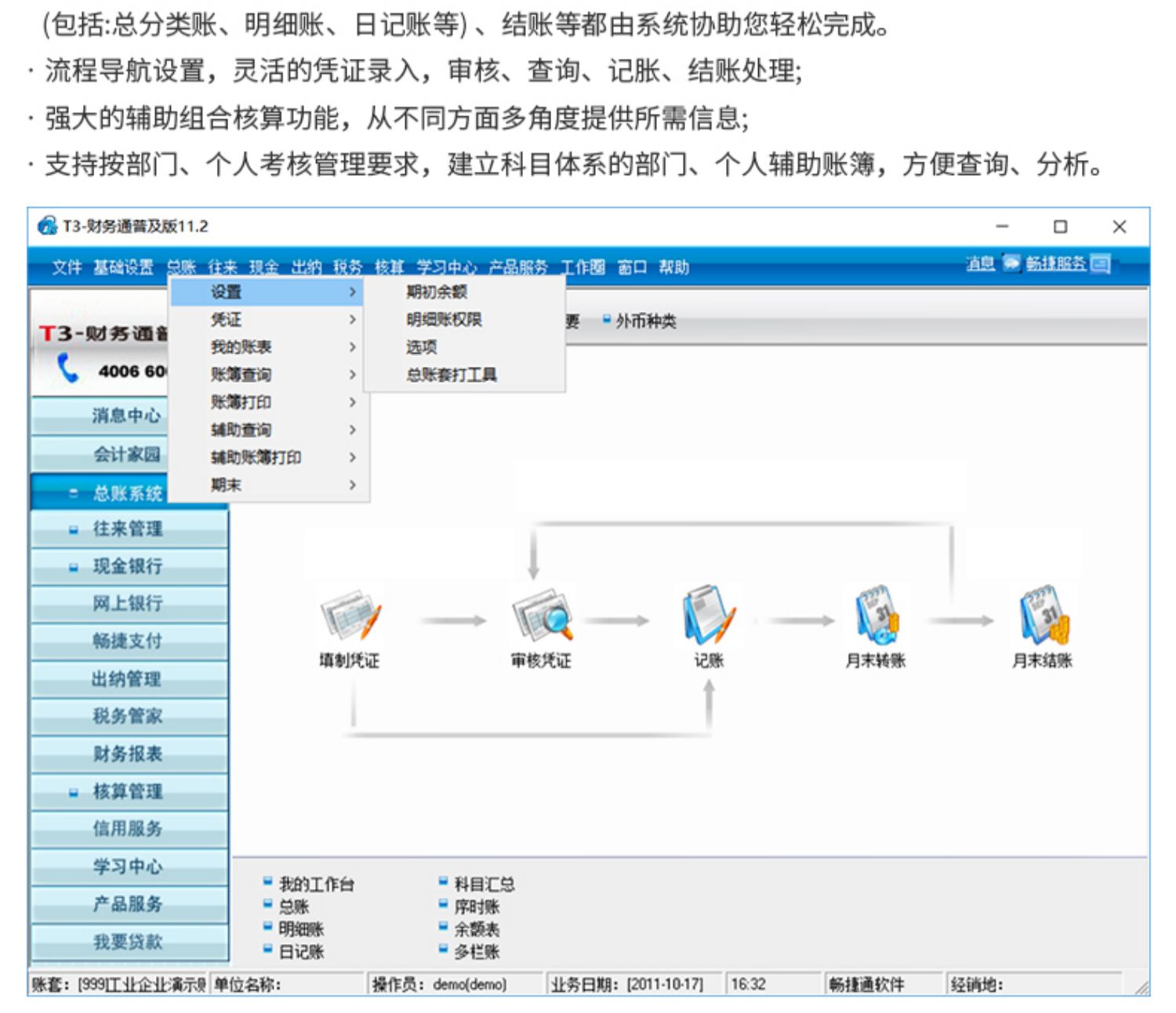Screen dimensions: 1176x1013
Task: Click the phone hotline icon
Action: pyautogui.click(x=69, y=368)
